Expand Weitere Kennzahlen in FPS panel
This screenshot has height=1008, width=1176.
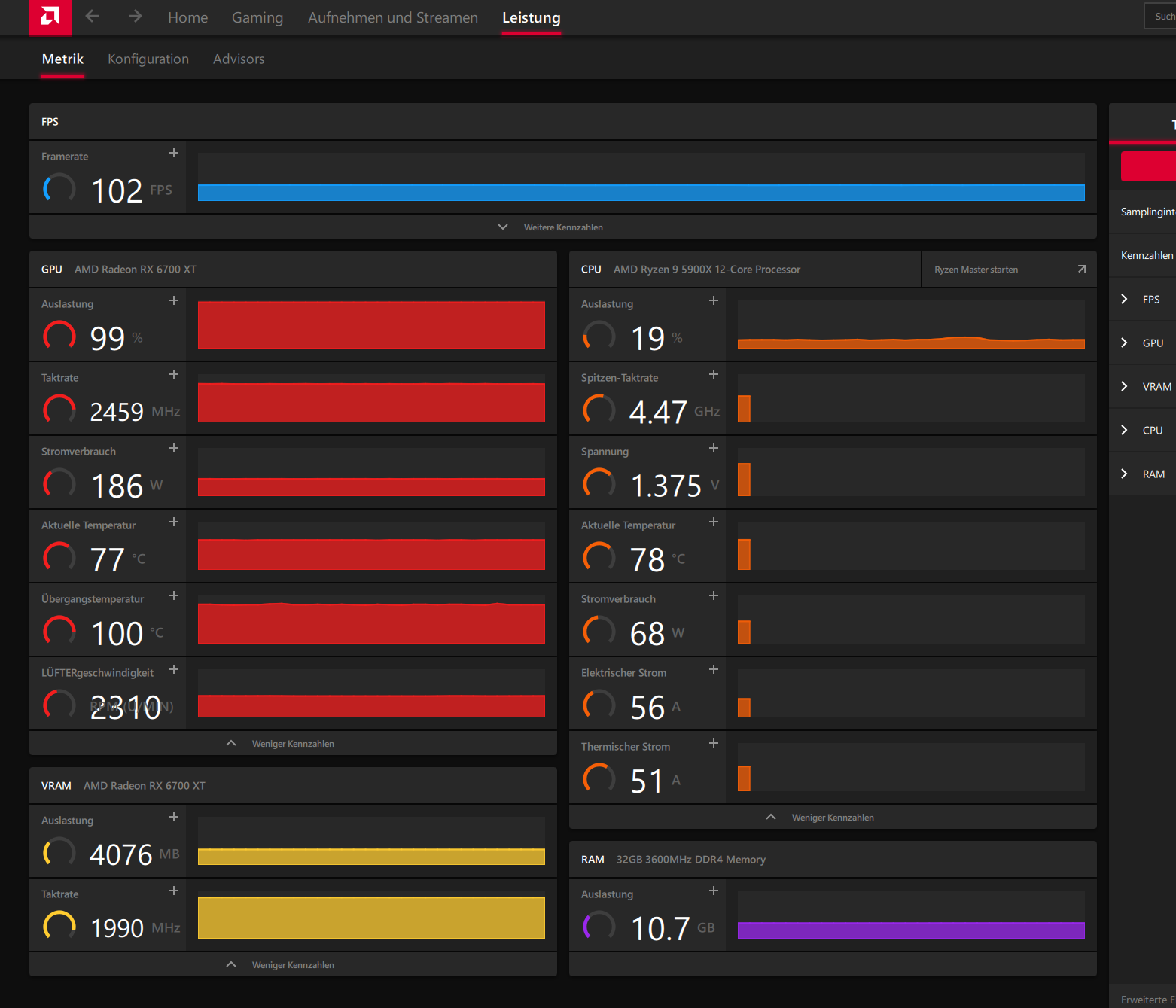pyautogui.click(x=563, y=227)
